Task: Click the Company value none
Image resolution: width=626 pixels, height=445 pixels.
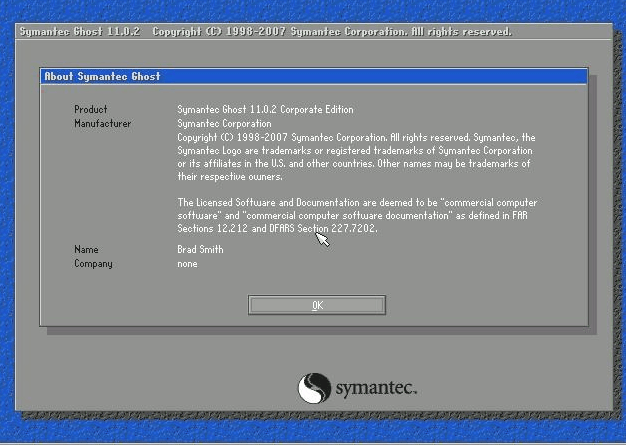Action: tap(187, 263)
